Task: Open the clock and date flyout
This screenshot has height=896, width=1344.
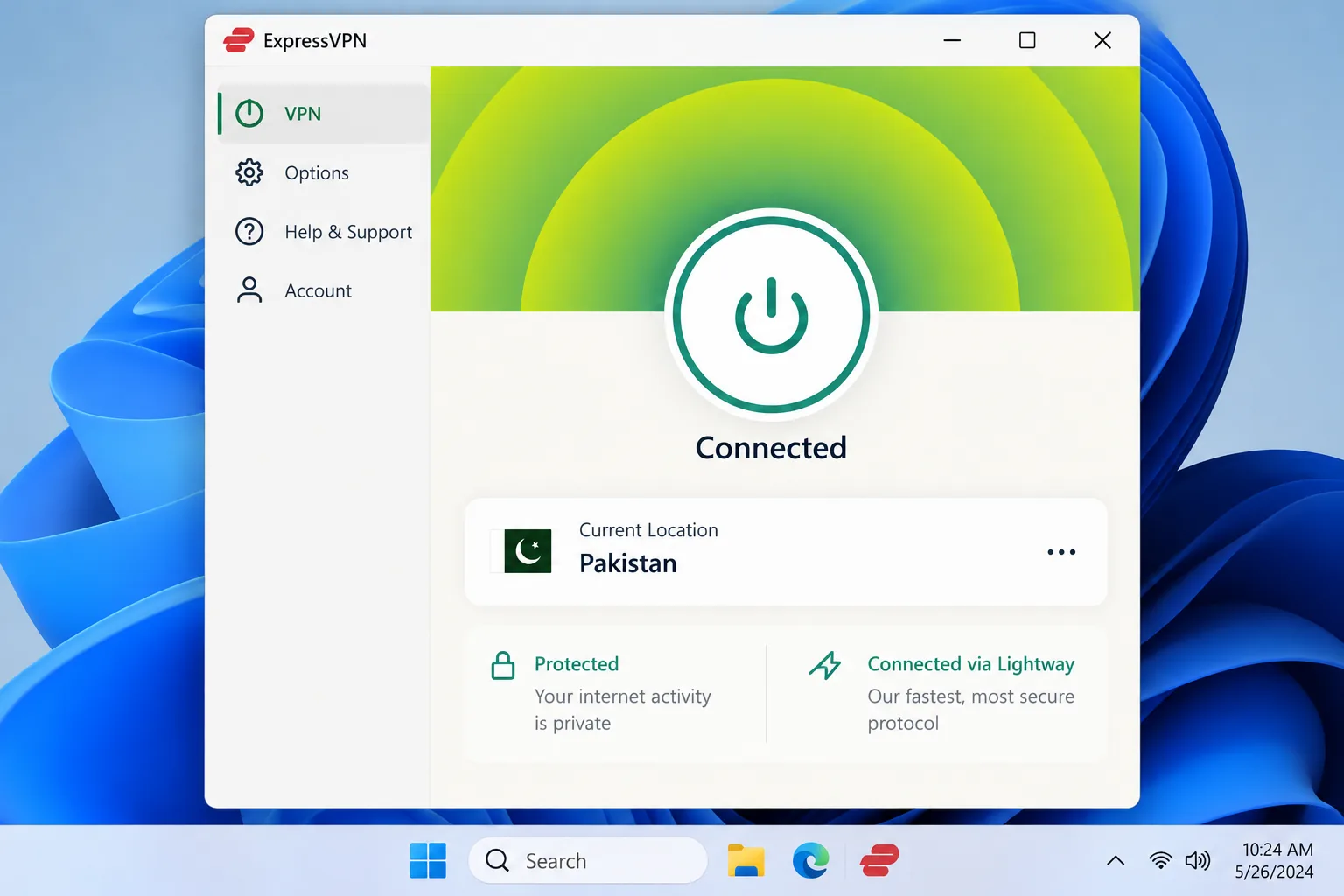Action: pyautogui.click(x=1276, y=861)
